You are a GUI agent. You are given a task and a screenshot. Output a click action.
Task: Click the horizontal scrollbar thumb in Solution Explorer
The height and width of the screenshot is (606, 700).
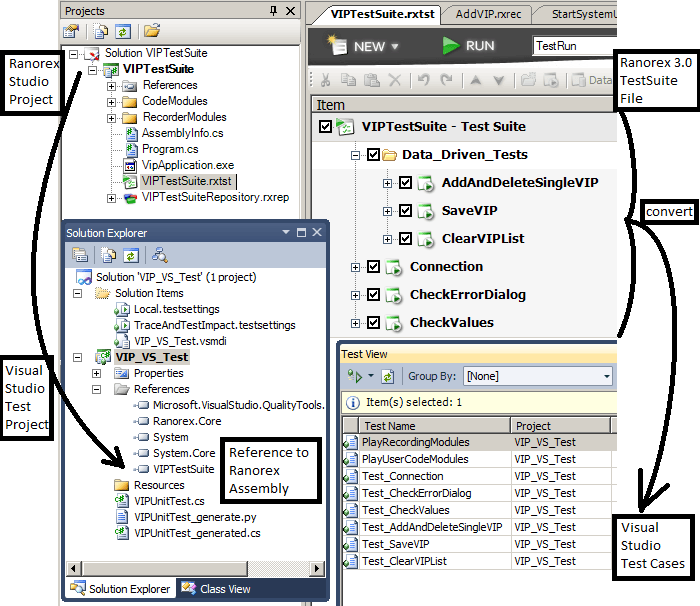tap(165, 568)
